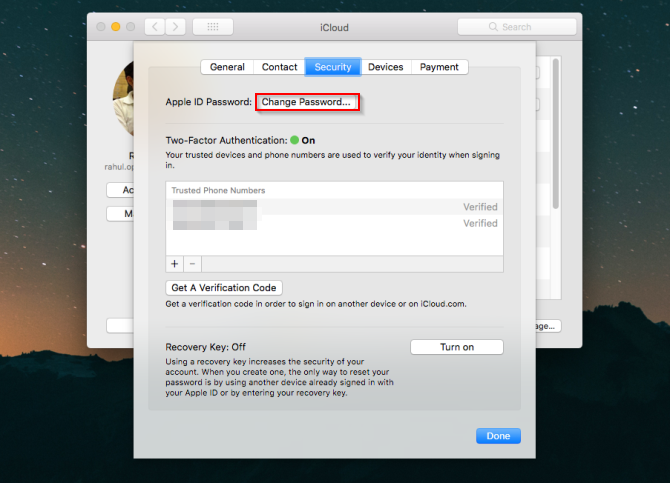Screen dimensions: 670x483
Task: Click the Done button
Action: tap(498, 436)
